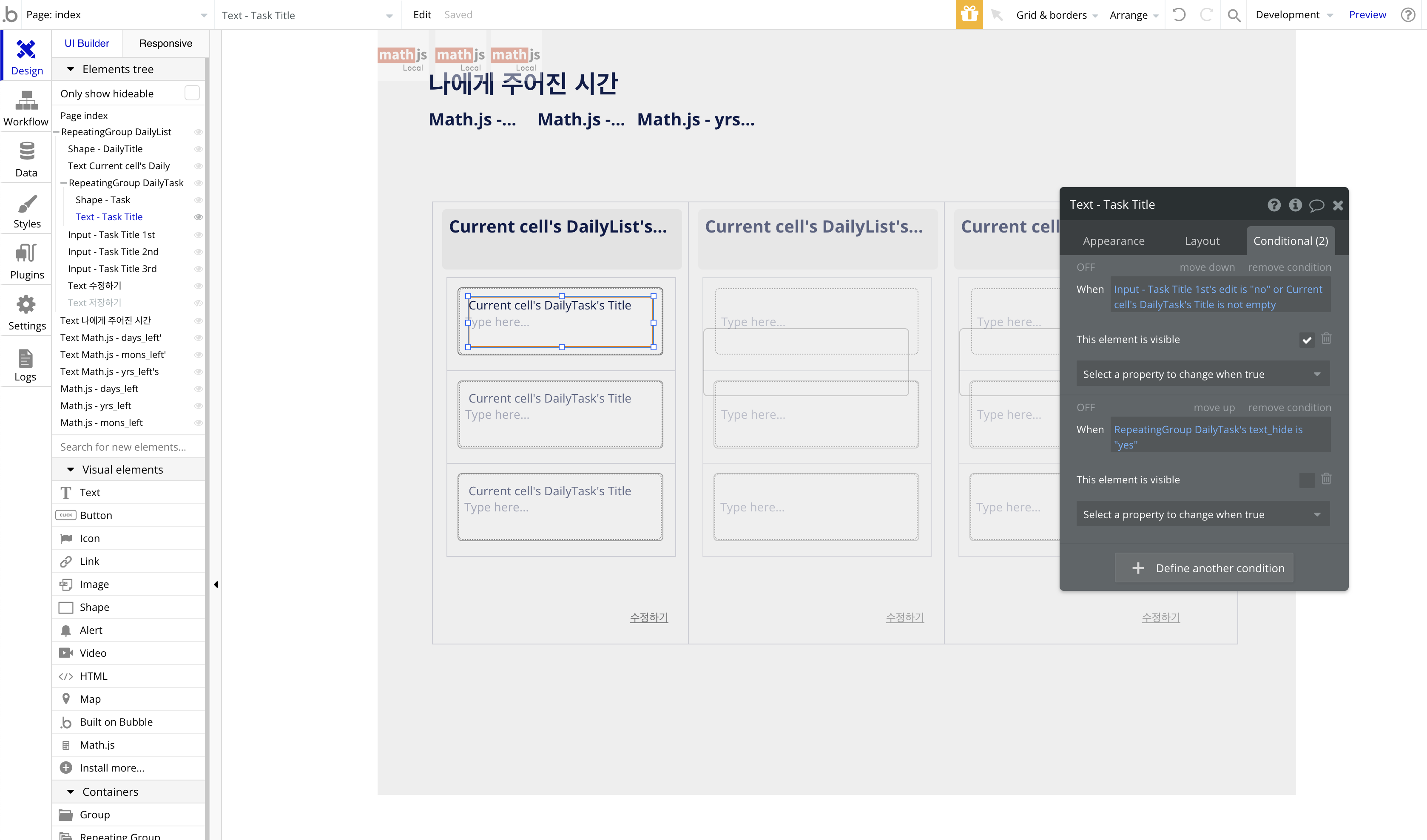This screenshot has height=840, width=1427.
Task: Click Define another condition button
Action: pyautogui.click(x=1204, y=568)
